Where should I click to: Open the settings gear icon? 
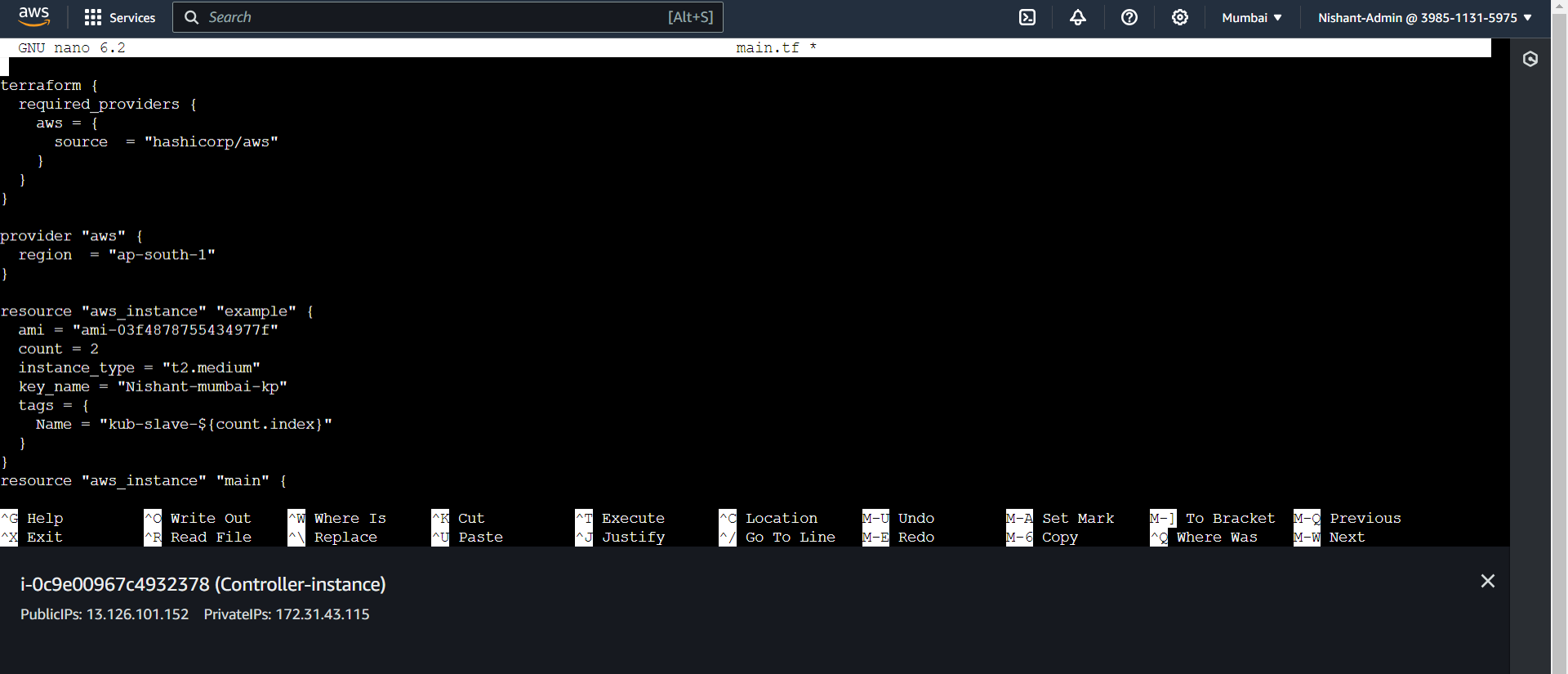coord(1179,17)
